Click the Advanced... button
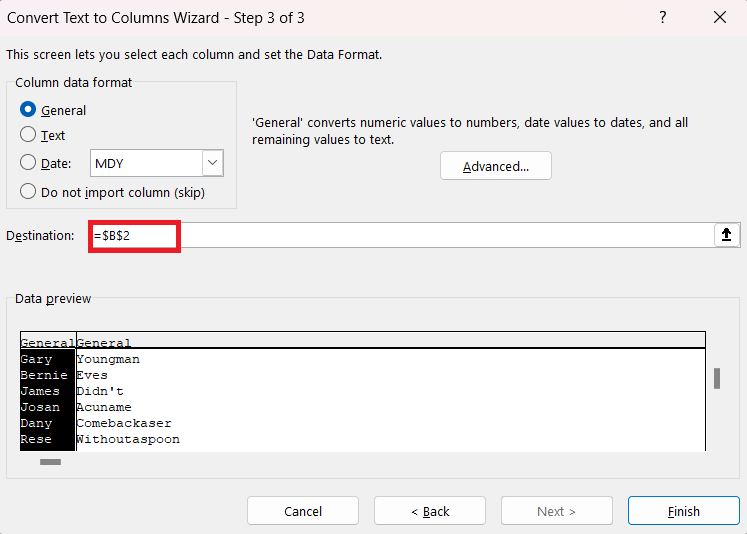Viewport: 747px width, 534px height. click(495, 166)
